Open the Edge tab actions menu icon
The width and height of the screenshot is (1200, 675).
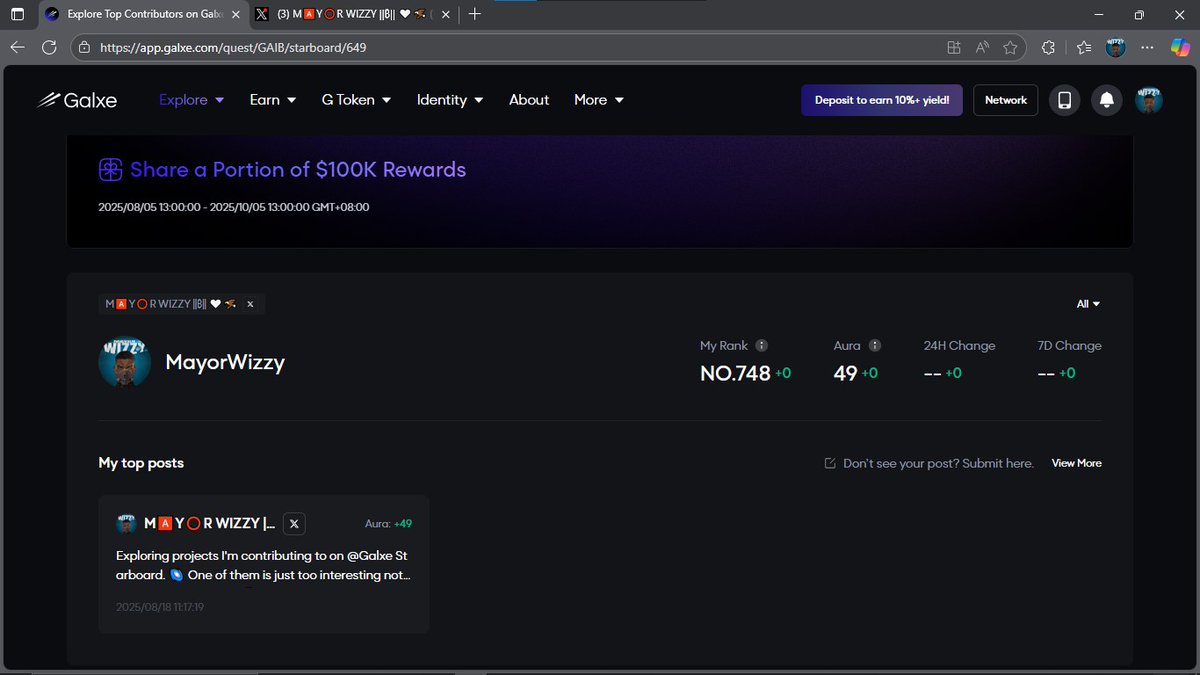tap(17, 14)
